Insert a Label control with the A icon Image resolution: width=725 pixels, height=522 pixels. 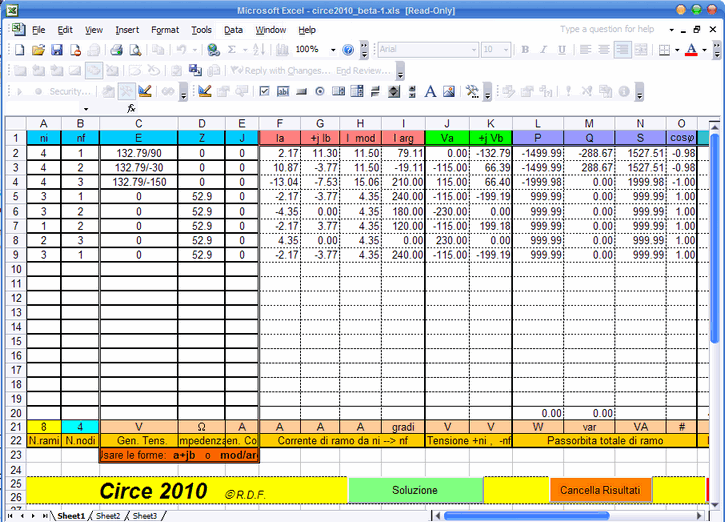click(430, 91)
